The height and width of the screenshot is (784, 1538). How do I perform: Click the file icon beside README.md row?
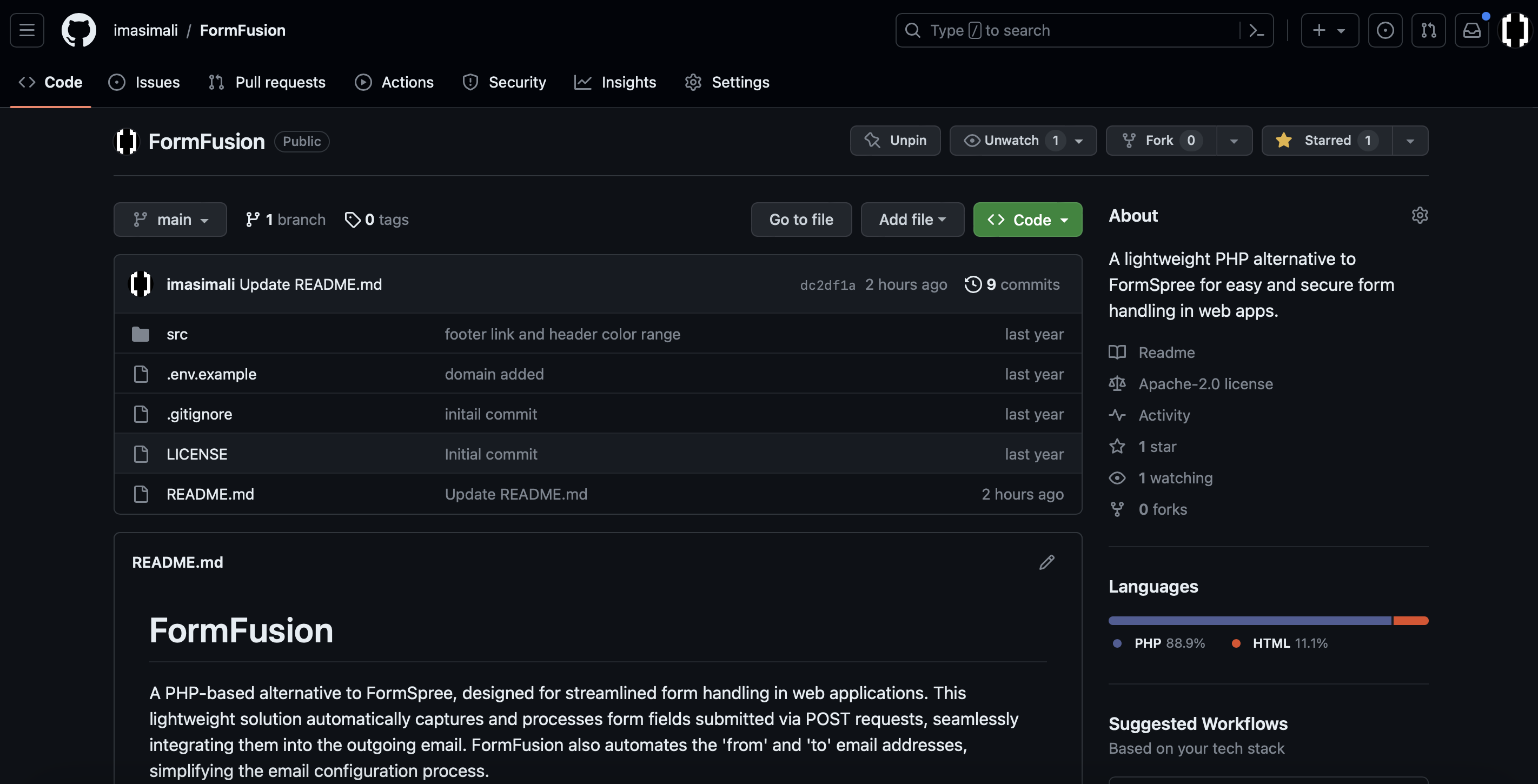[x=141, y=494]
